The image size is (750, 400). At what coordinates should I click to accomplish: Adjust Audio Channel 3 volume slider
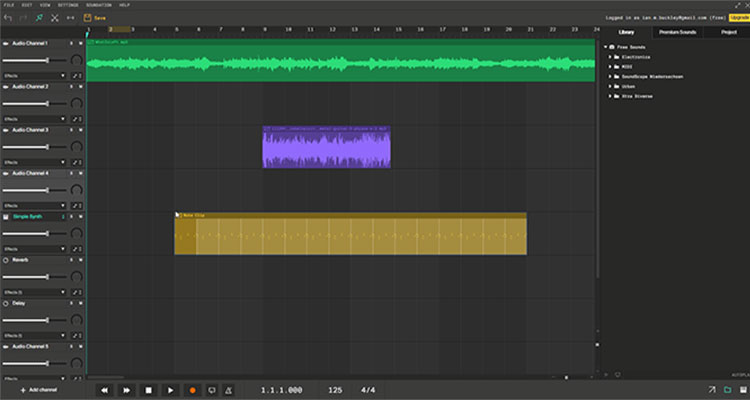point(34,147)
